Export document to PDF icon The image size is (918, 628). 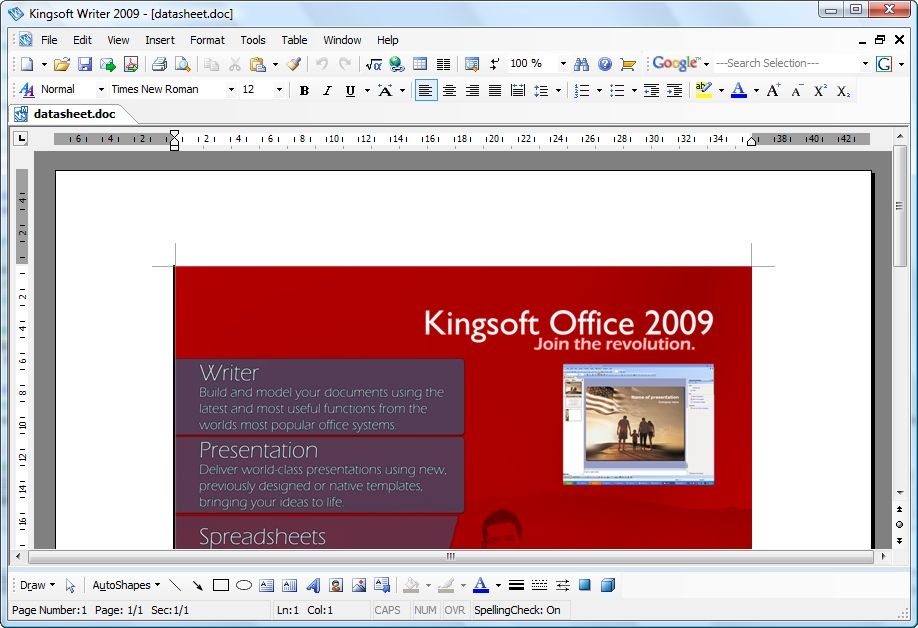(131, 64)
